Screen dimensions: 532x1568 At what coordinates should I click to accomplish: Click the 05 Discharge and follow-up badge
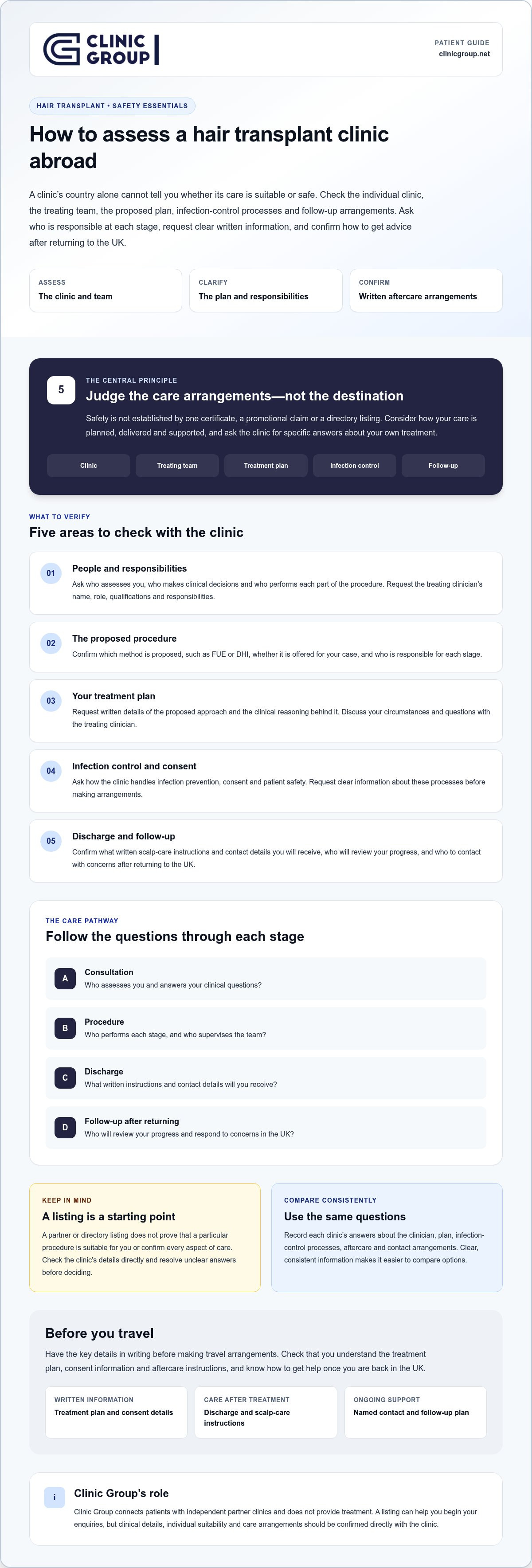tap(51, 841)
